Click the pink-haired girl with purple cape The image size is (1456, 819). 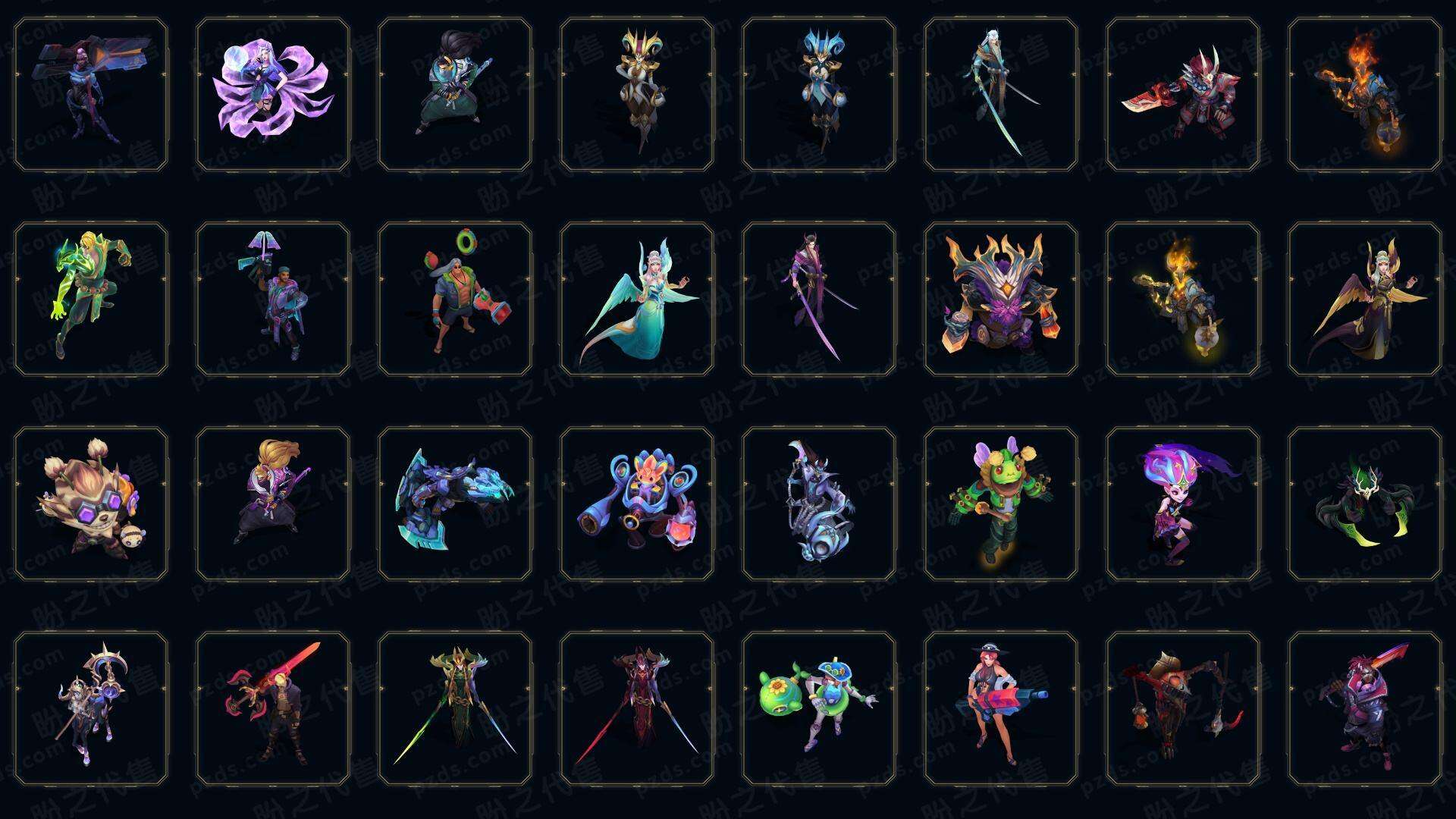pos(1183,504)
